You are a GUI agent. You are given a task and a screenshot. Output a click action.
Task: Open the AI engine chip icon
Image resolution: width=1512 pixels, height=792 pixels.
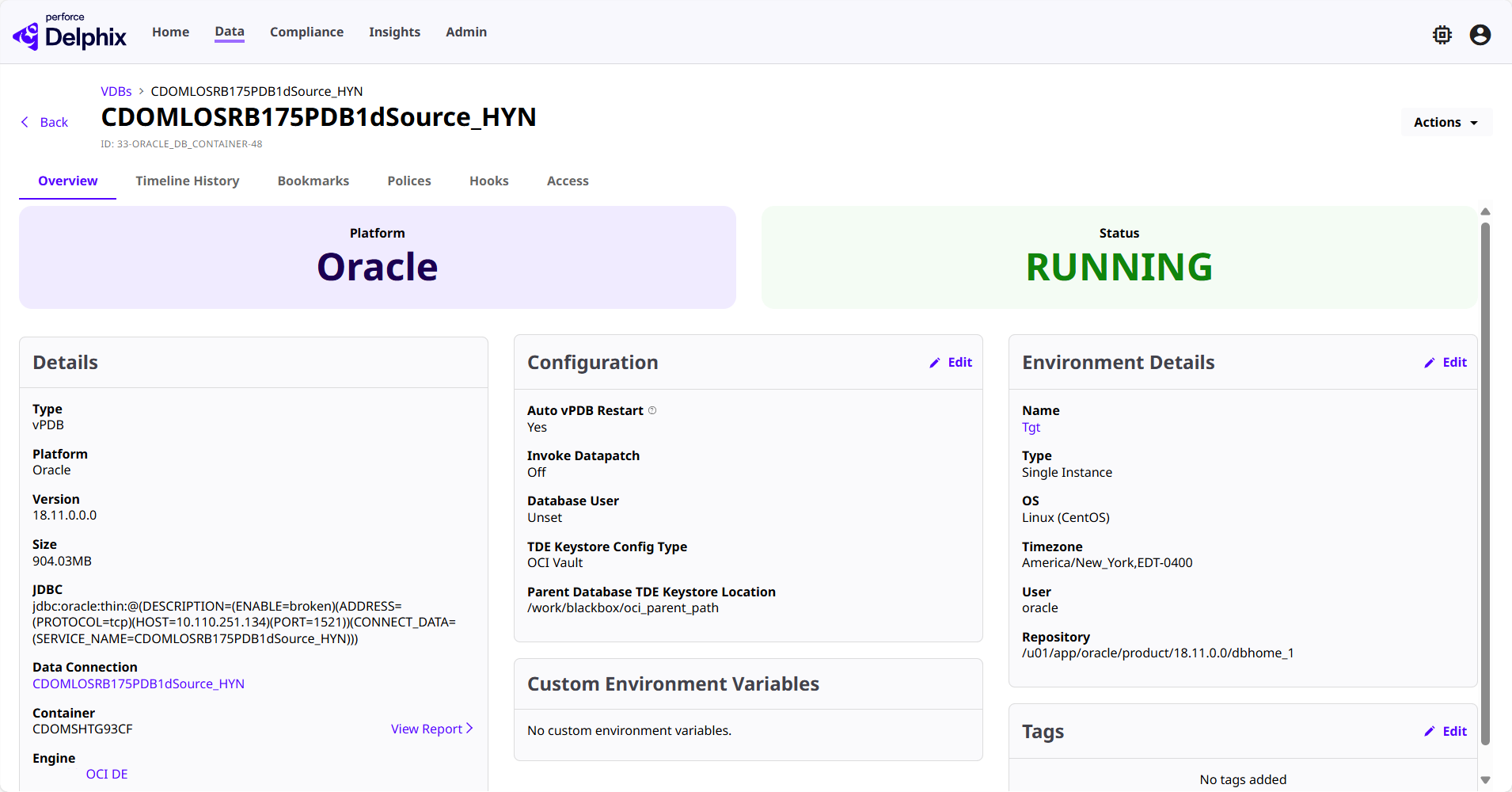tap(1442, 35)
